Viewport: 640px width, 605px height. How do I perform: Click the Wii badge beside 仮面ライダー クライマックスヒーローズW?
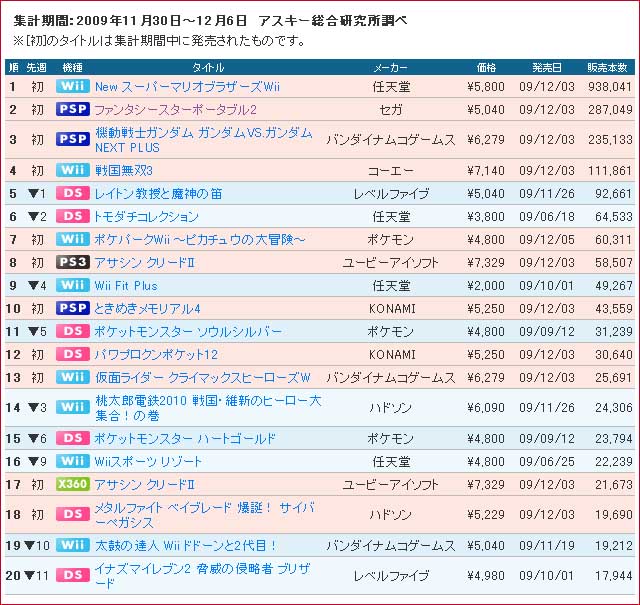tap(73, 377)
